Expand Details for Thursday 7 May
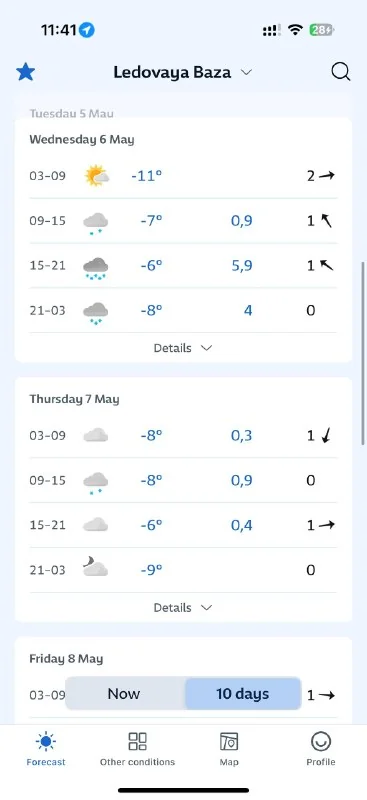The height and width of the screenshot is (800, 367). [183, 608]
